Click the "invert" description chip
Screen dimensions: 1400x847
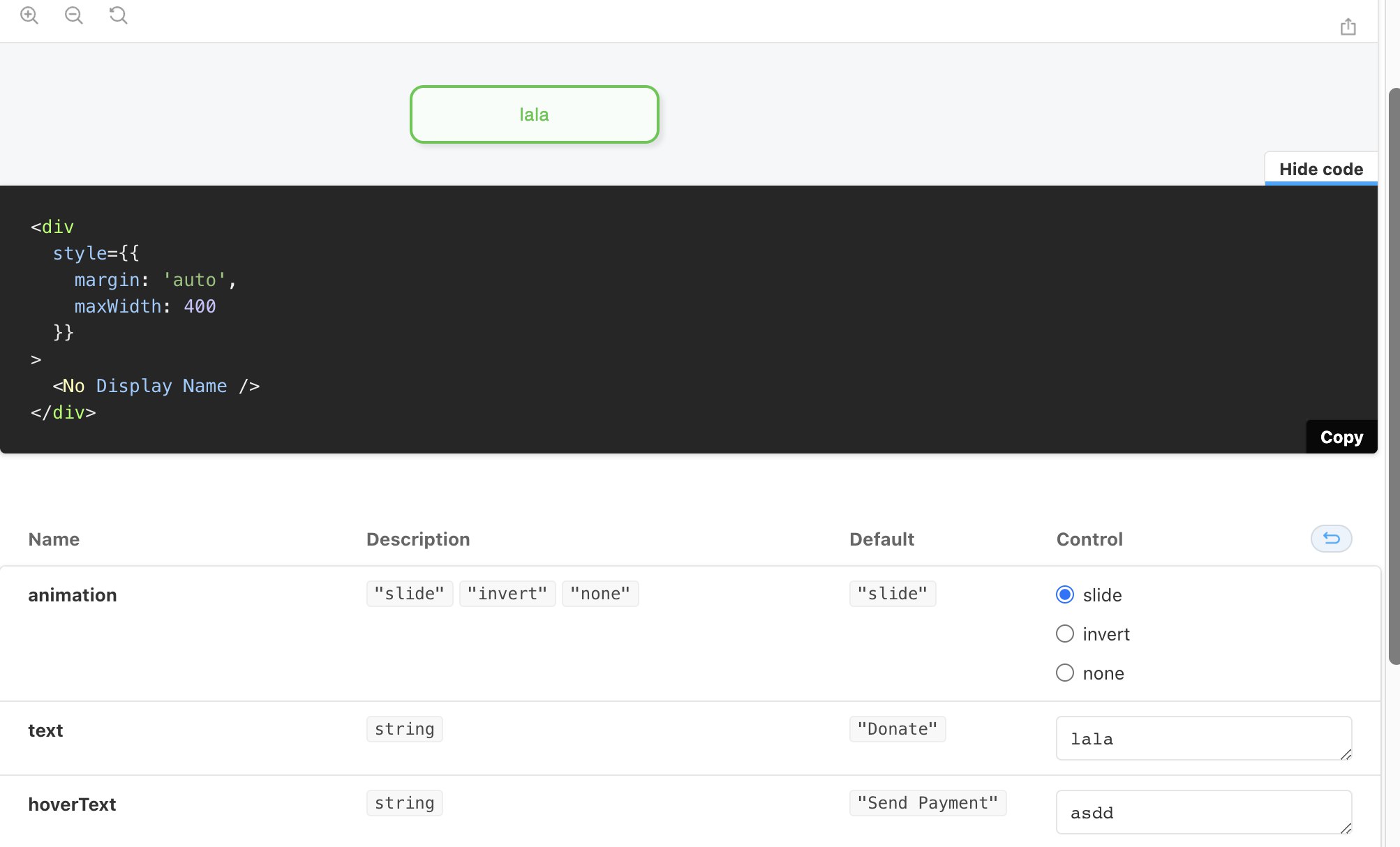point(507,594)
